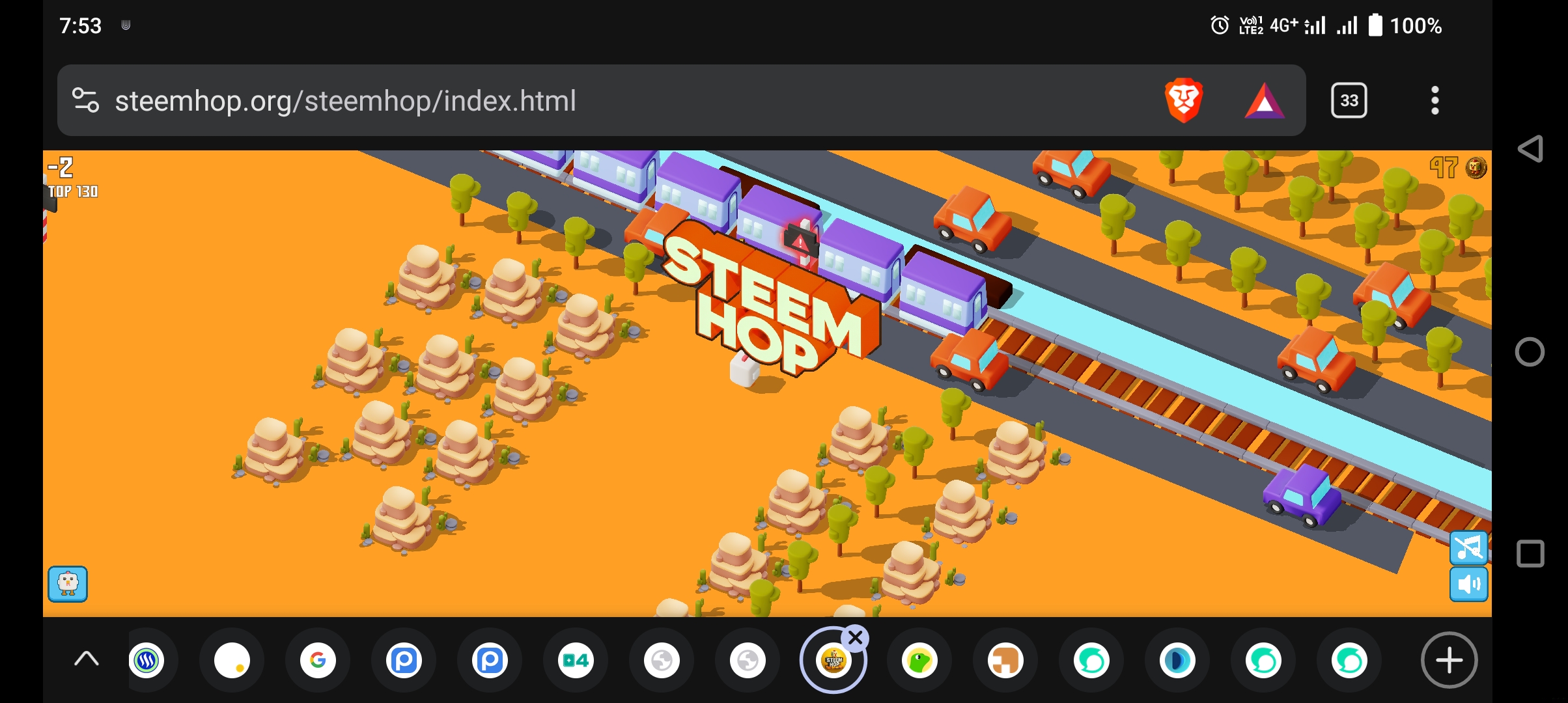This screenshot has width=1568, height=703.
Task: Switch to the Steemit logo tab
Action: click(x=147, y=661)
